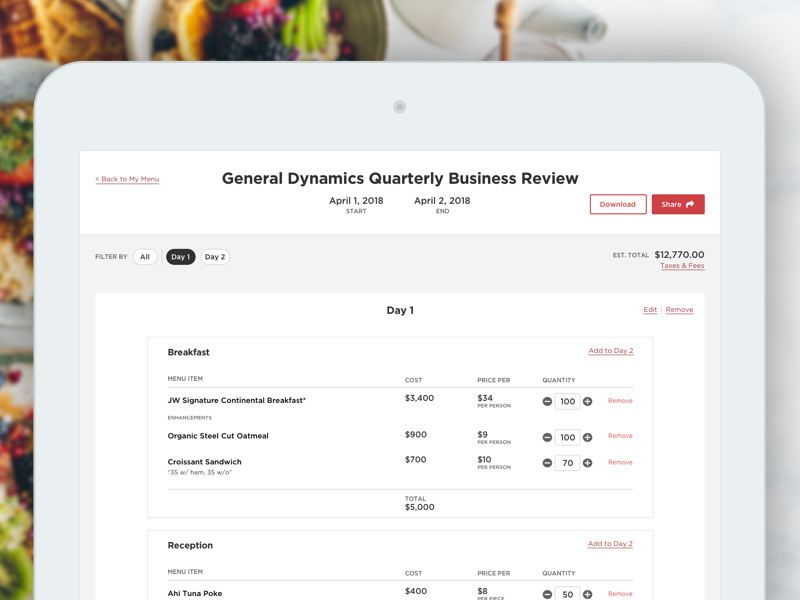Image resolution: width=800 pixels, height=600 pixels.
Task: Remove Ahi Tuna Poke item
Action: tap(620, 594)
